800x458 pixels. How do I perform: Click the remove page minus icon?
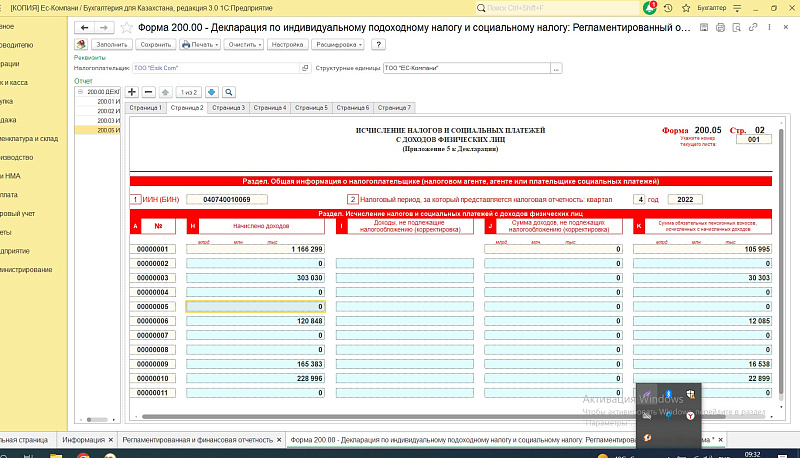(149, 91)
